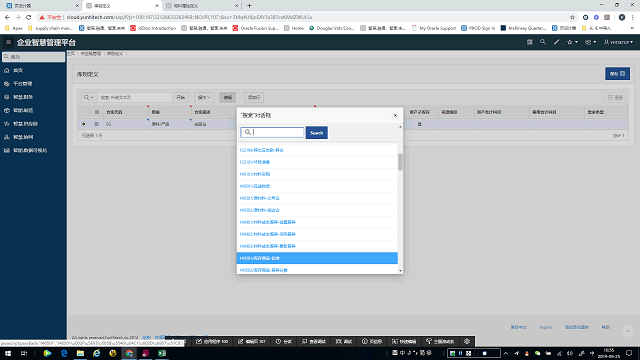Reload the page with browser refresh icon
The height and width of the screenshot is (360, 640).
coord(29,17)
